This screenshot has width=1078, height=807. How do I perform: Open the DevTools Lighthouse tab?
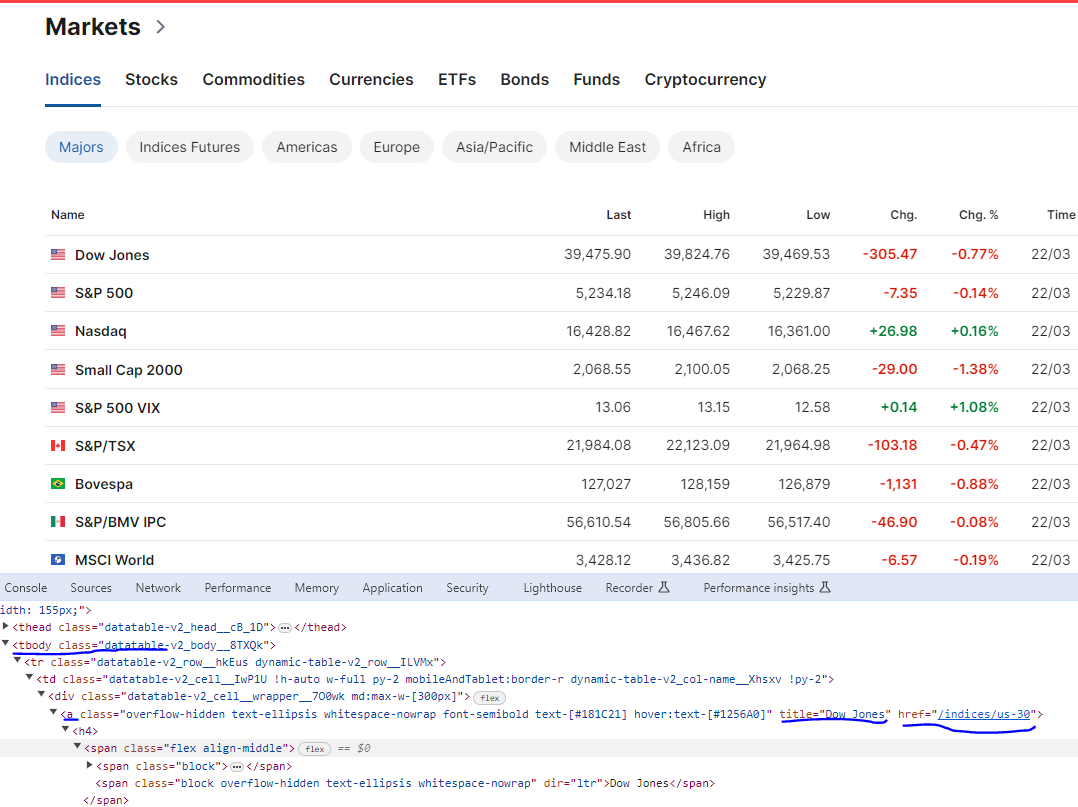coord(553,588)
